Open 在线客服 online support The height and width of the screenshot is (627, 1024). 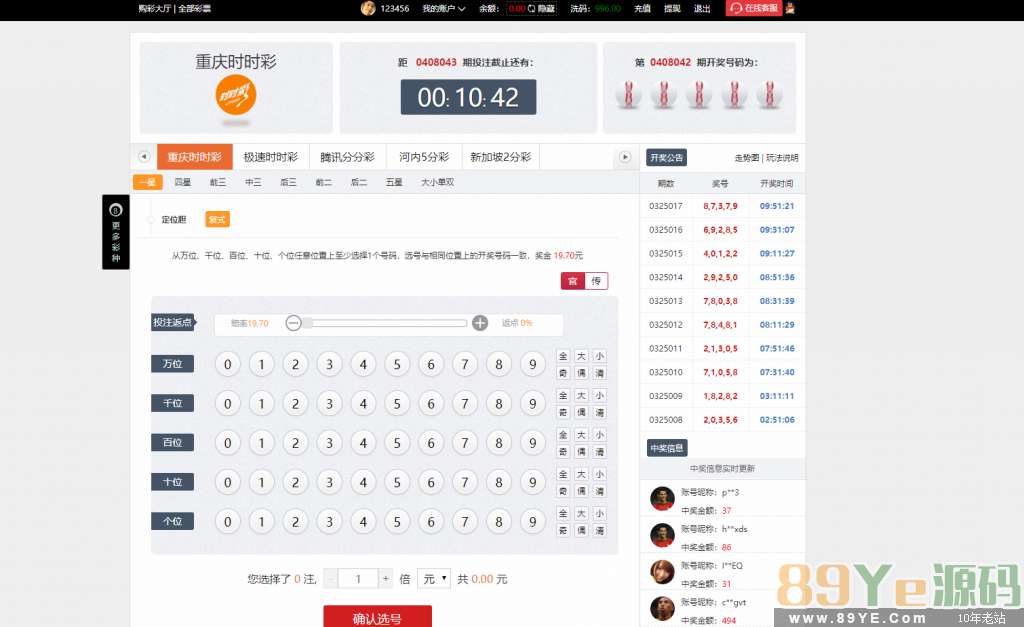754,8
